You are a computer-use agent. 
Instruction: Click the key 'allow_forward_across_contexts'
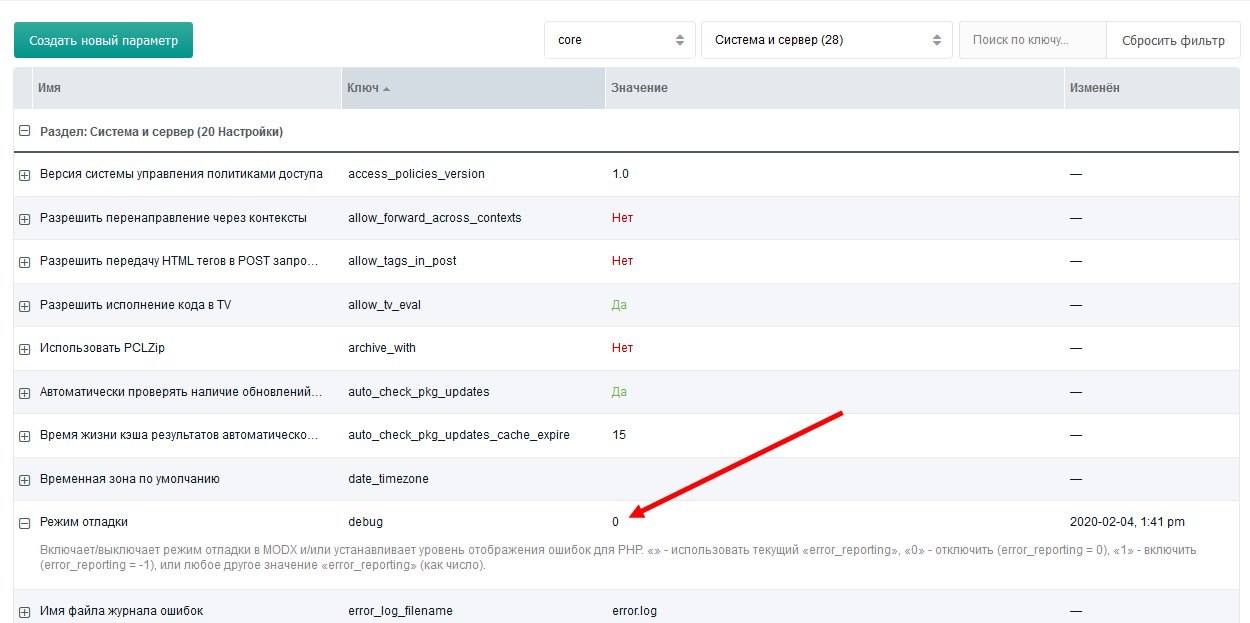point(435,217)
